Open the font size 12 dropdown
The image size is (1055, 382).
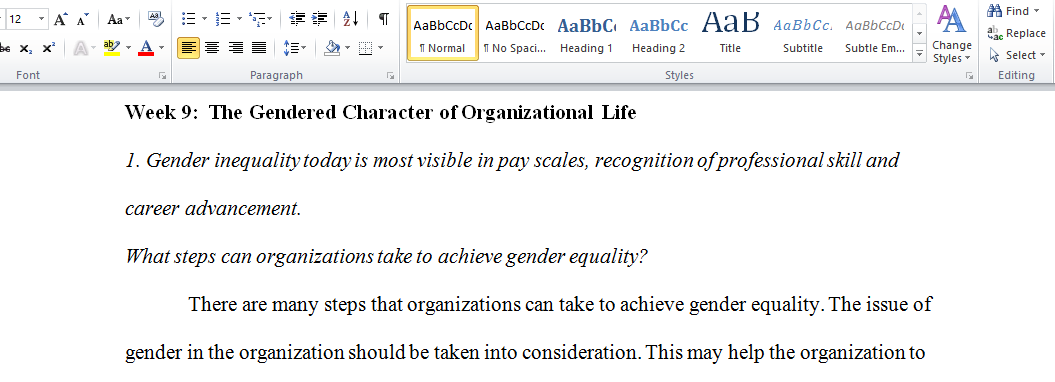point(42,20)
